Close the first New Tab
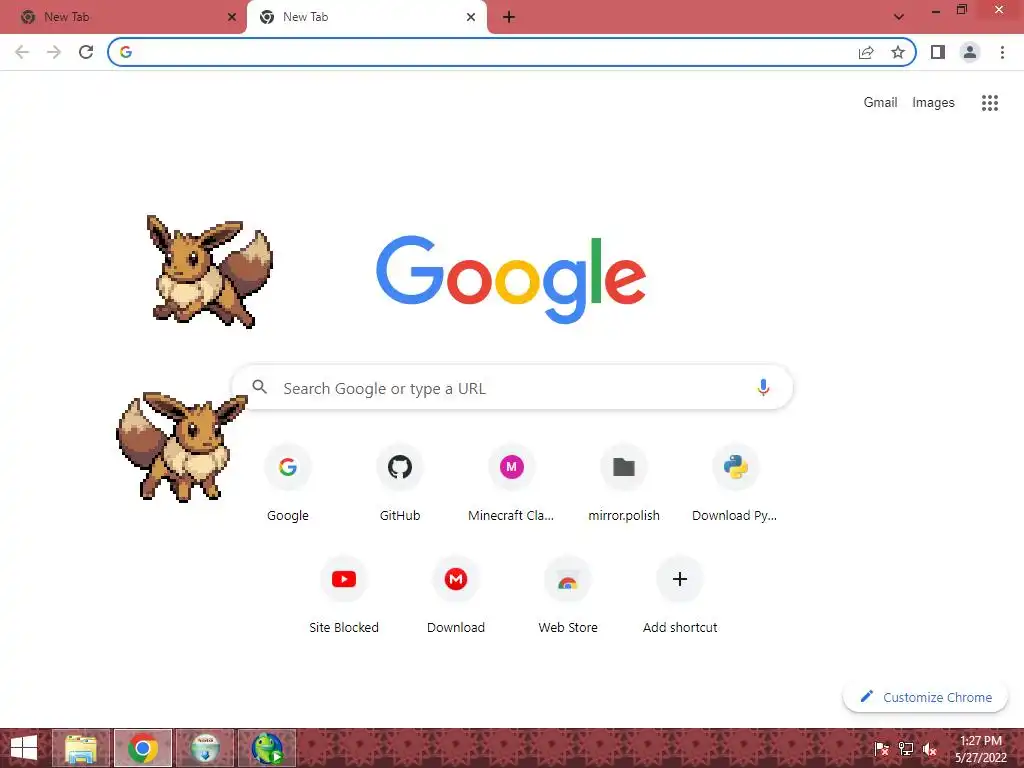 point(232,17)
